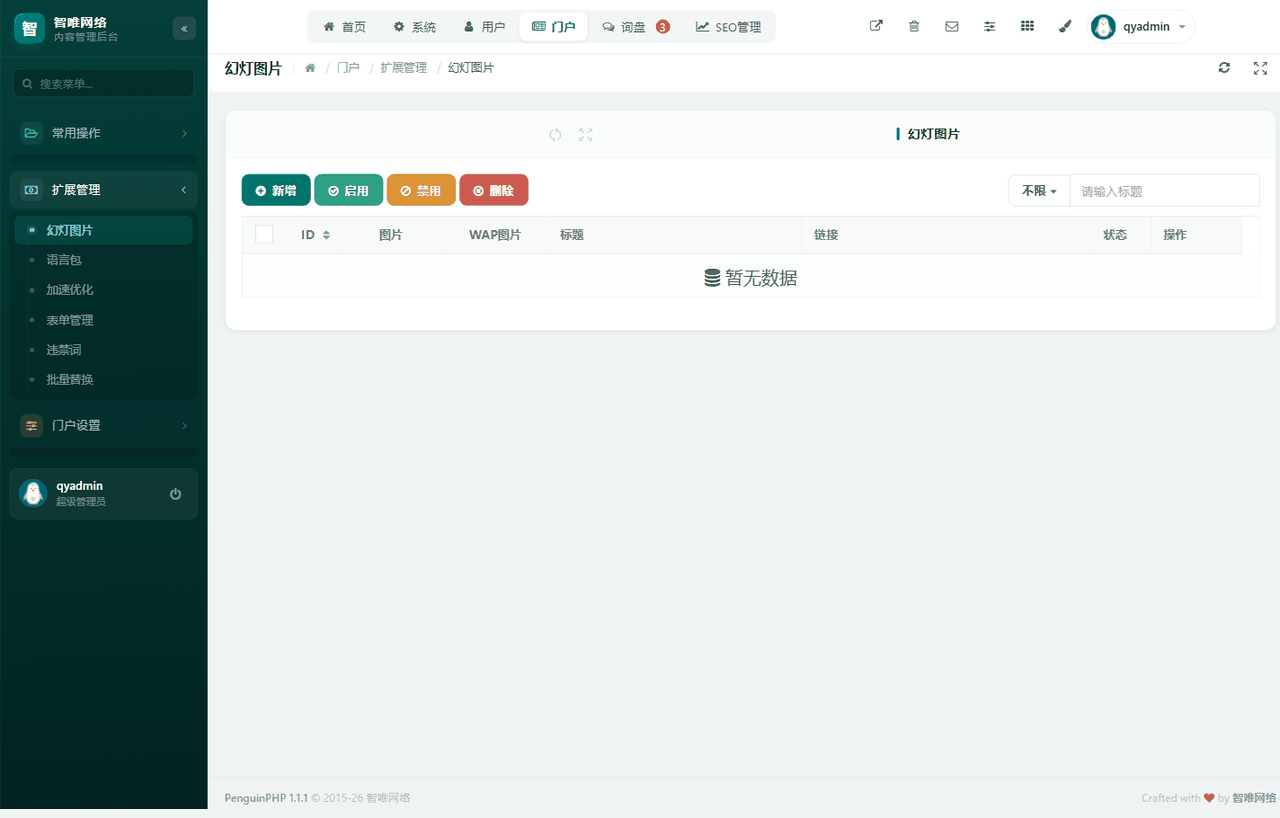Click the home icon in the breadcrumb

click(x=310, y=68)
